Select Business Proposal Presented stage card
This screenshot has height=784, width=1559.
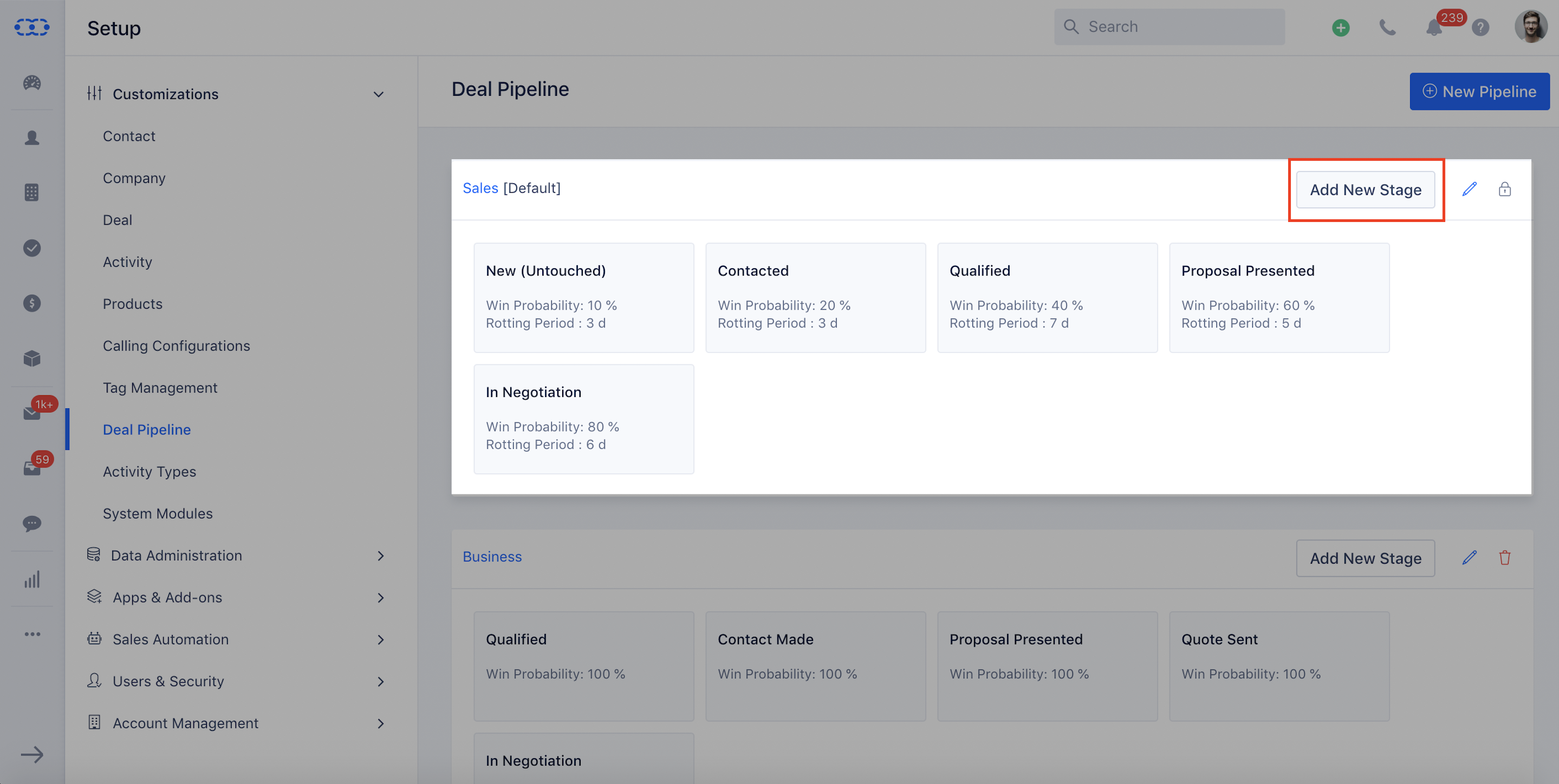1047,666
